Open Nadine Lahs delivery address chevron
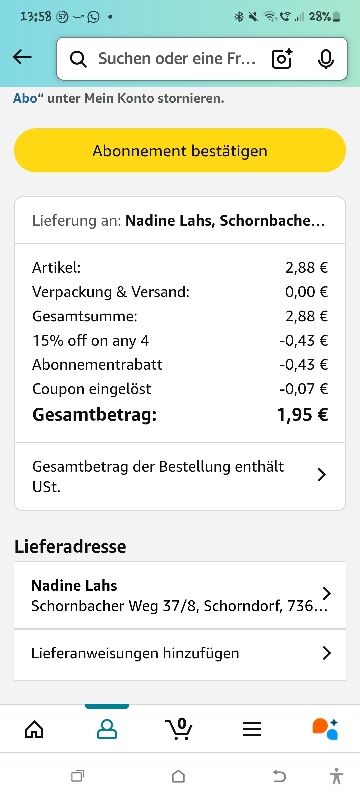This screenshot has width=360, height=800. pos(326,593)
